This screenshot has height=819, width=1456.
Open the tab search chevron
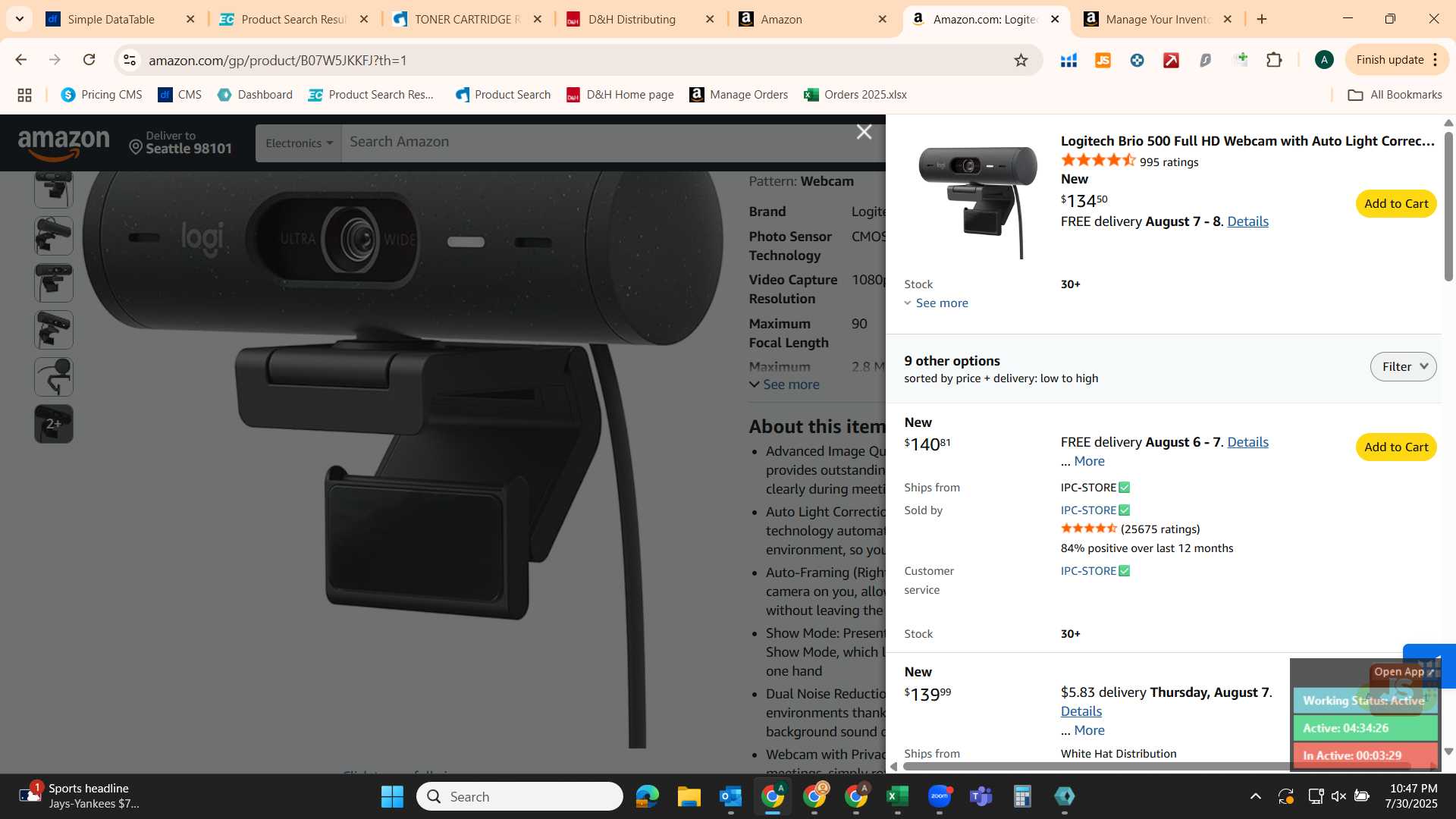19,19
